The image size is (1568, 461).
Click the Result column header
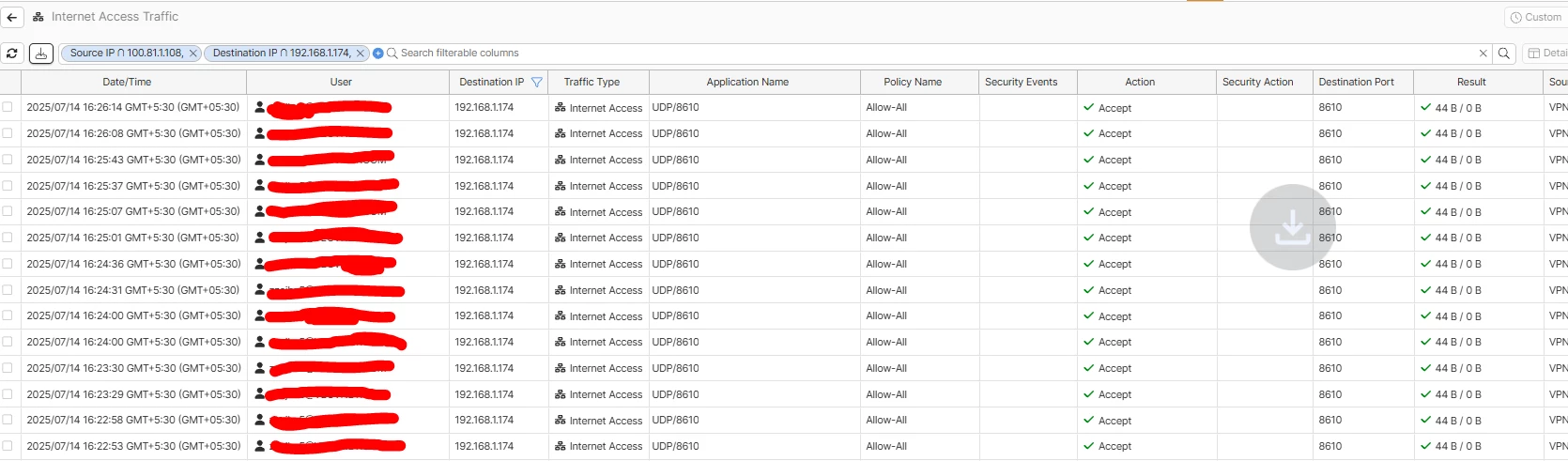tap(1471, 83)
